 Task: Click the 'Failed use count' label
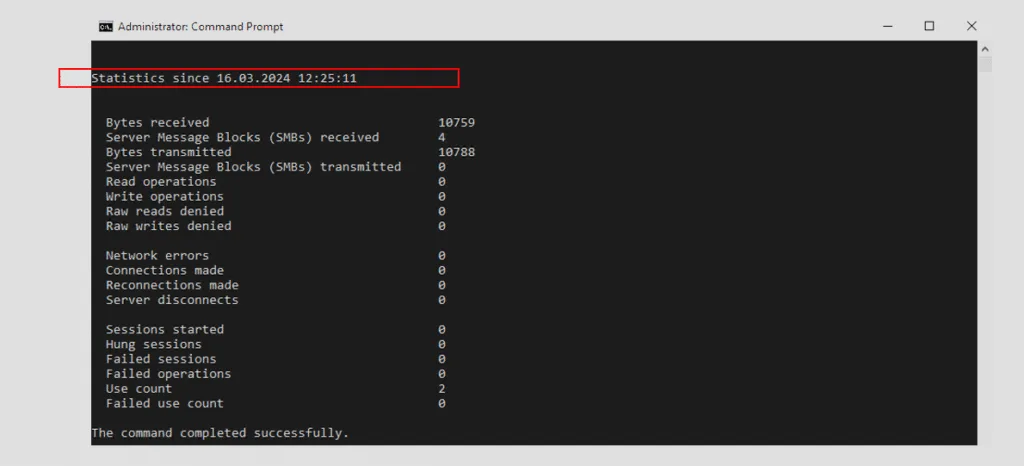pos(164,403)
